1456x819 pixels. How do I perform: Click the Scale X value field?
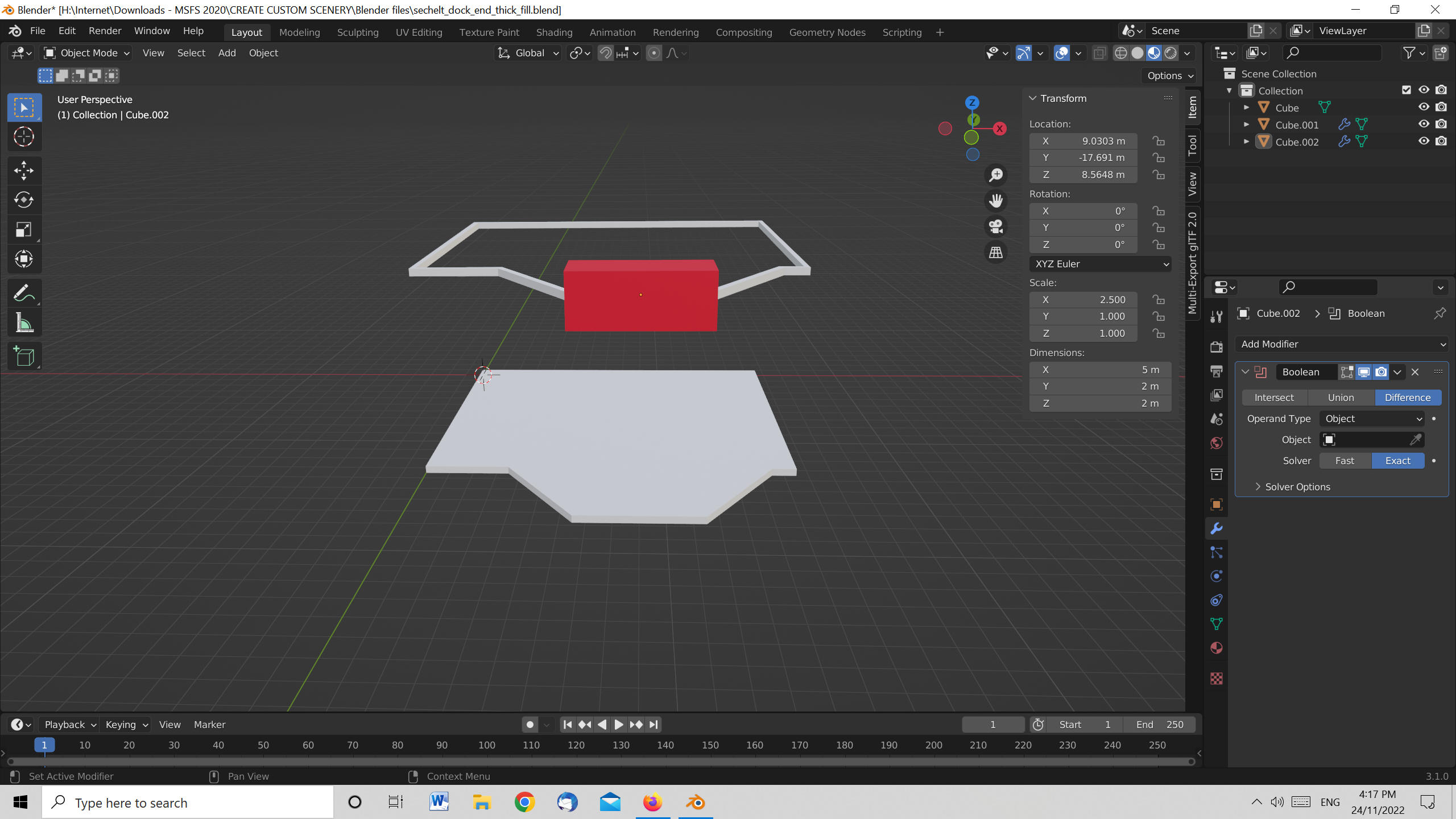pos(1083,300)
